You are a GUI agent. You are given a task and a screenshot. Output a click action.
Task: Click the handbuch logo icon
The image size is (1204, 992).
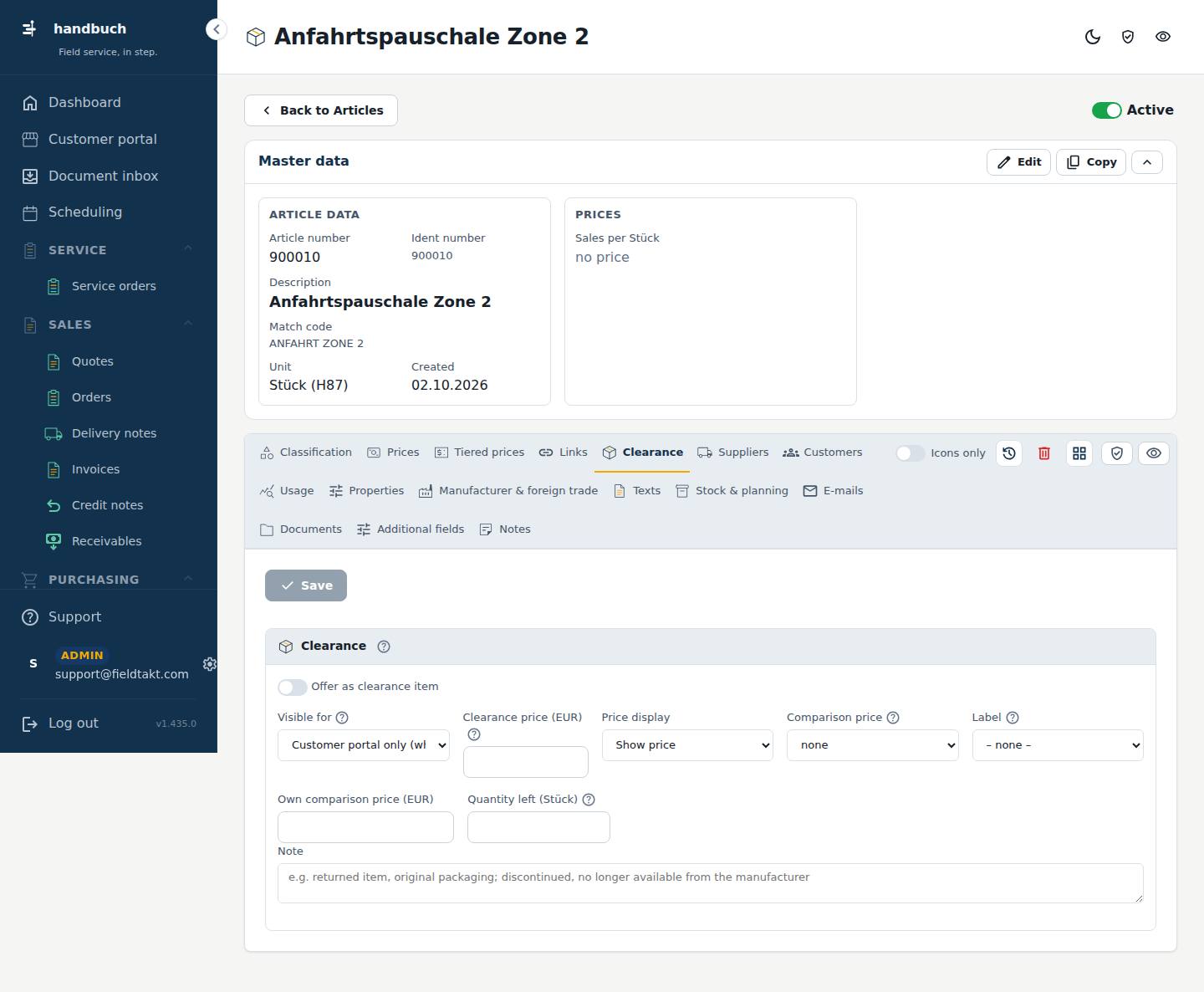click(x=29, y=28)
